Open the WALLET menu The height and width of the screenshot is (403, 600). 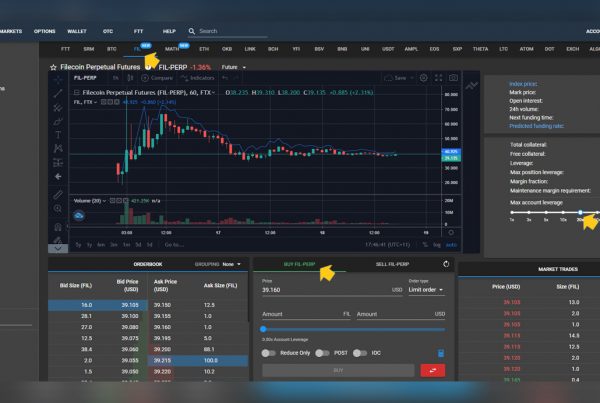click(x=77, y=31)
